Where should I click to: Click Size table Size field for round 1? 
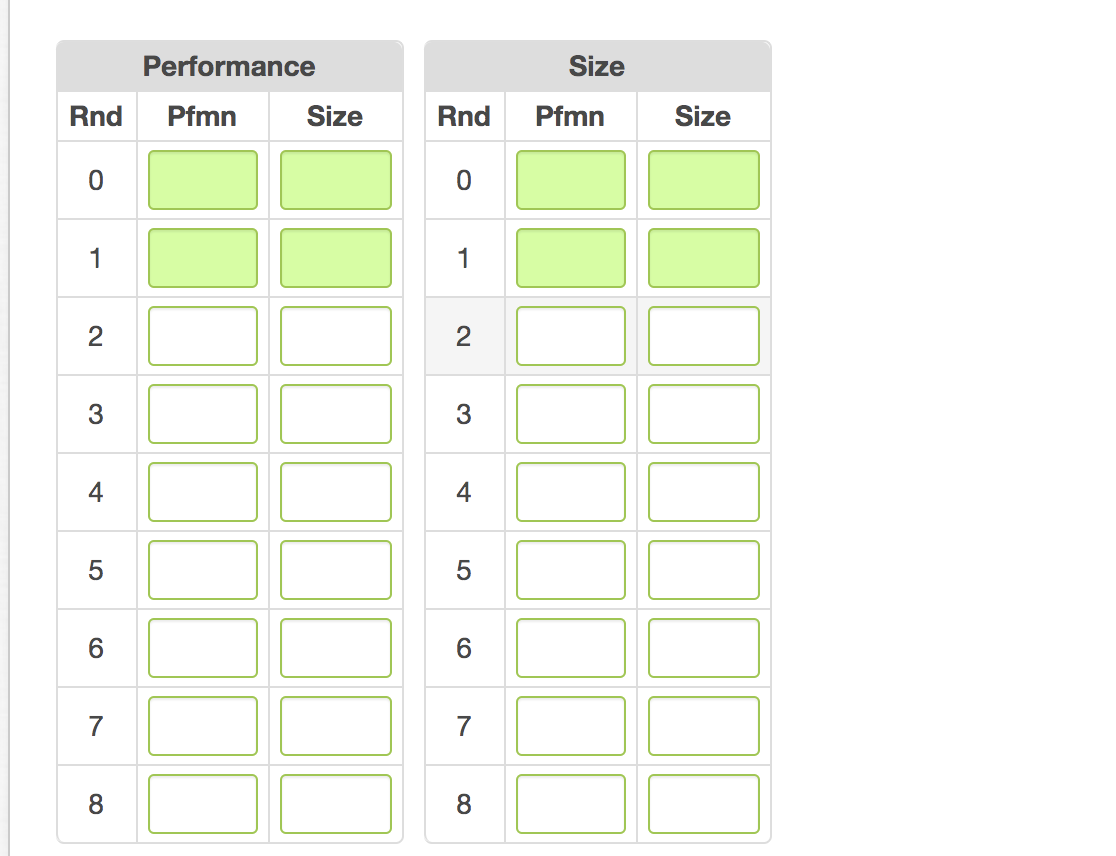tap(703, 258)
